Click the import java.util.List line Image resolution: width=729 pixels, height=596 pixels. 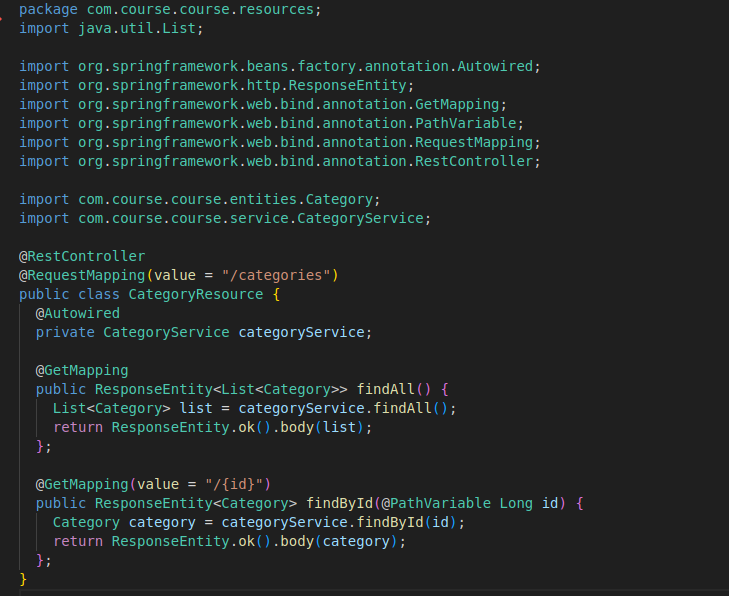click(111, 28)
